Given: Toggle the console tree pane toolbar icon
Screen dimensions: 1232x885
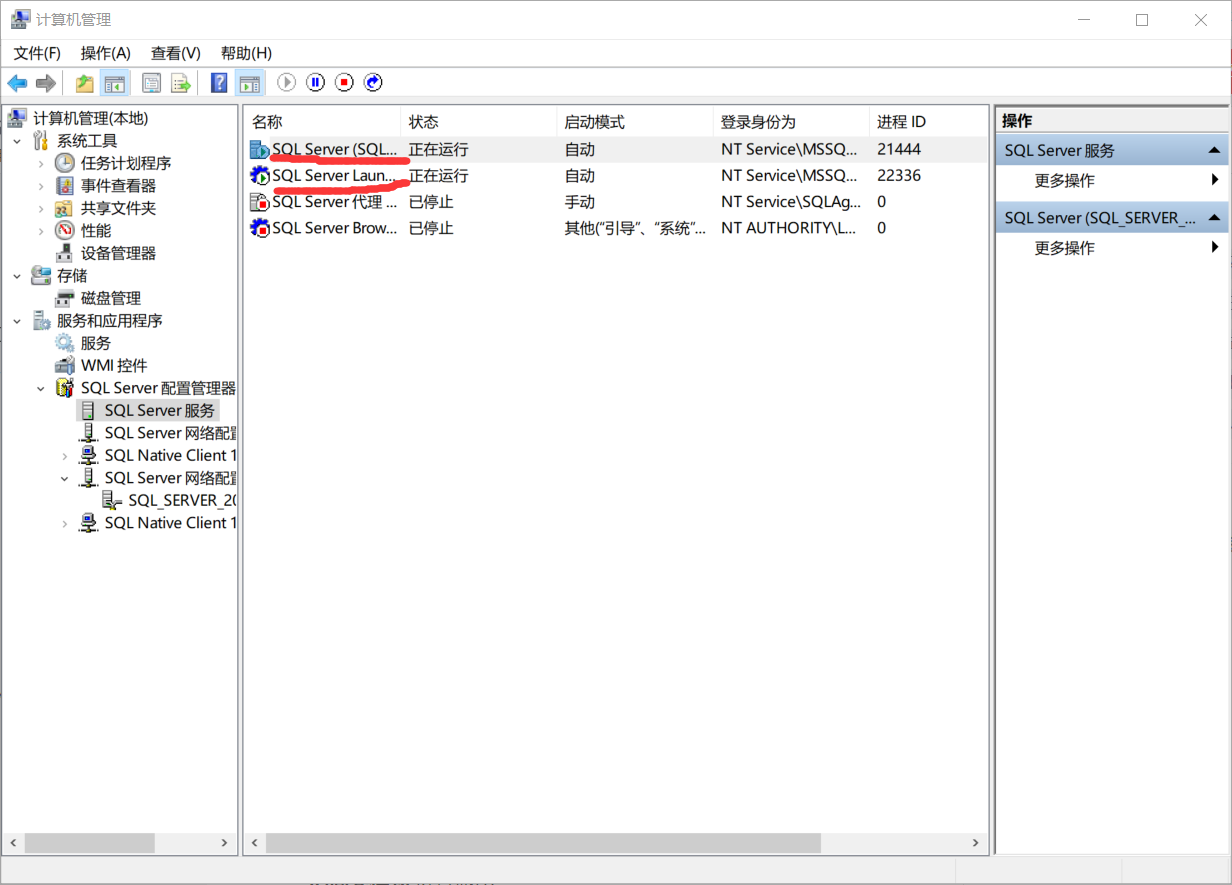Looking at the screenshot, I should coord(115,82).
